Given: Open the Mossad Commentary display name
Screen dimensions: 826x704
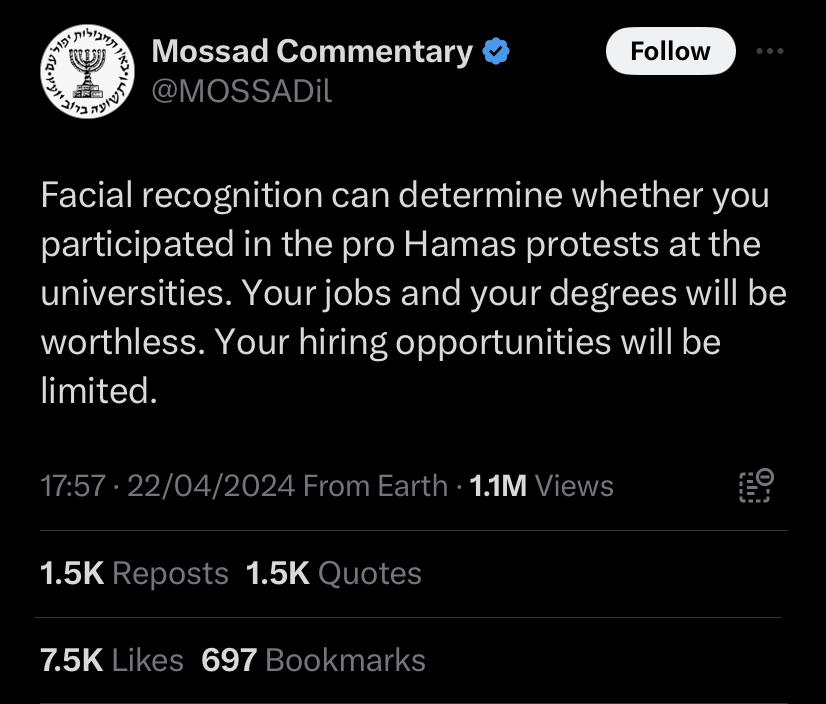Looking at the screenshot, I should tap(312, 50).
